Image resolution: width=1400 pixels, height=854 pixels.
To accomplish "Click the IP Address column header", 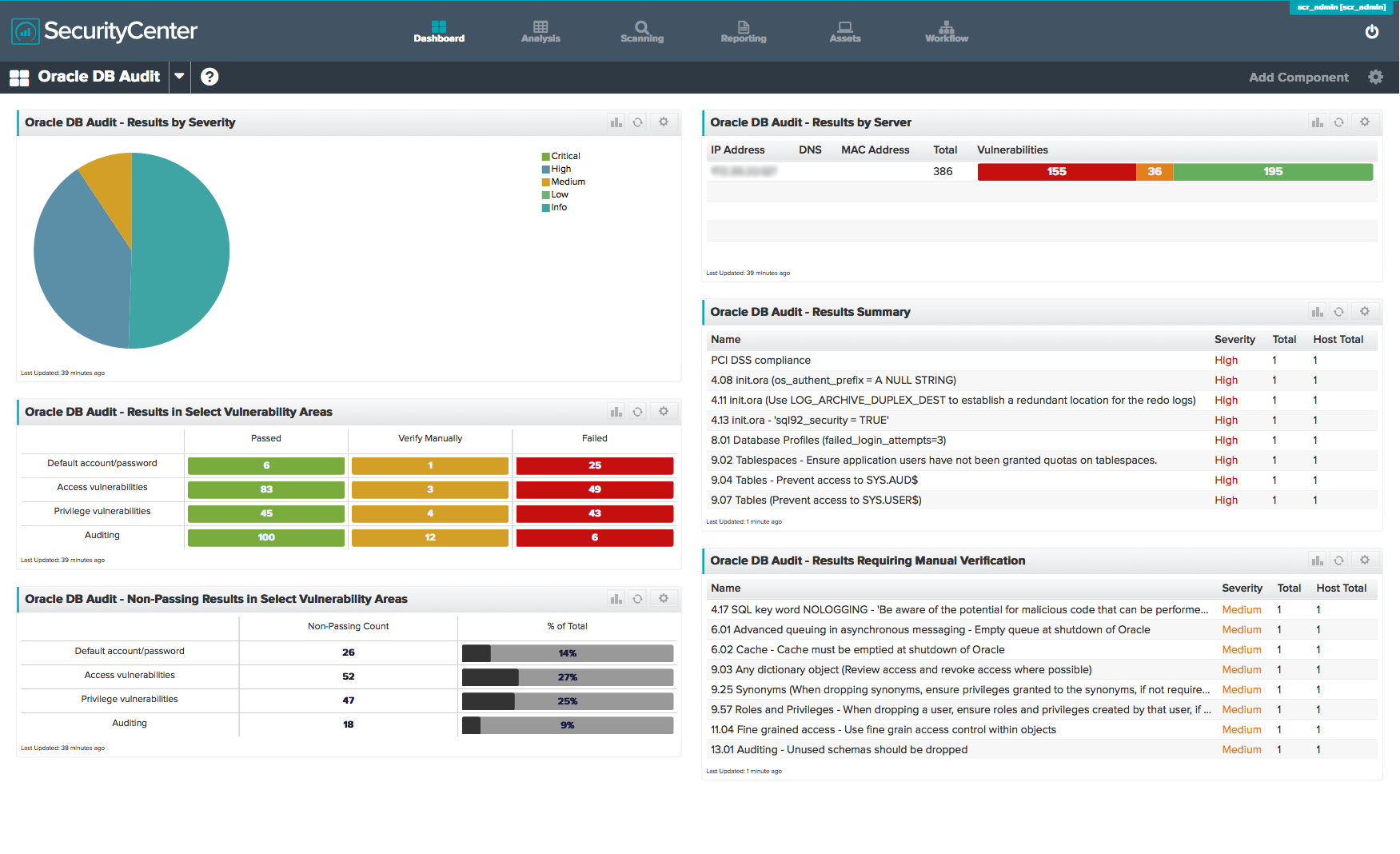I will pos(737,150).
